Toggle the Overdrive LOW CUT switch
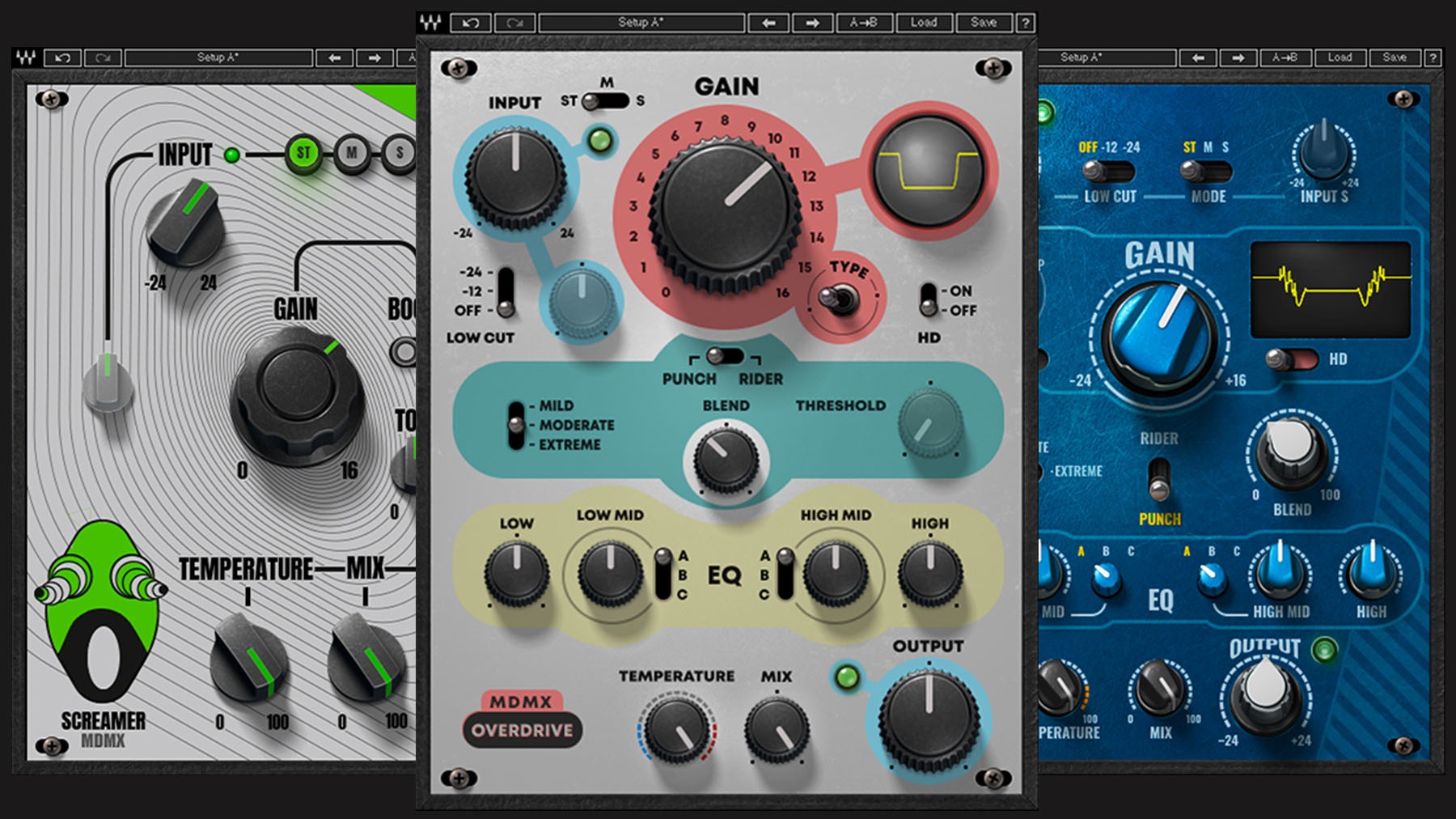This screenshot has width=1456, height=819. point(506,292)
